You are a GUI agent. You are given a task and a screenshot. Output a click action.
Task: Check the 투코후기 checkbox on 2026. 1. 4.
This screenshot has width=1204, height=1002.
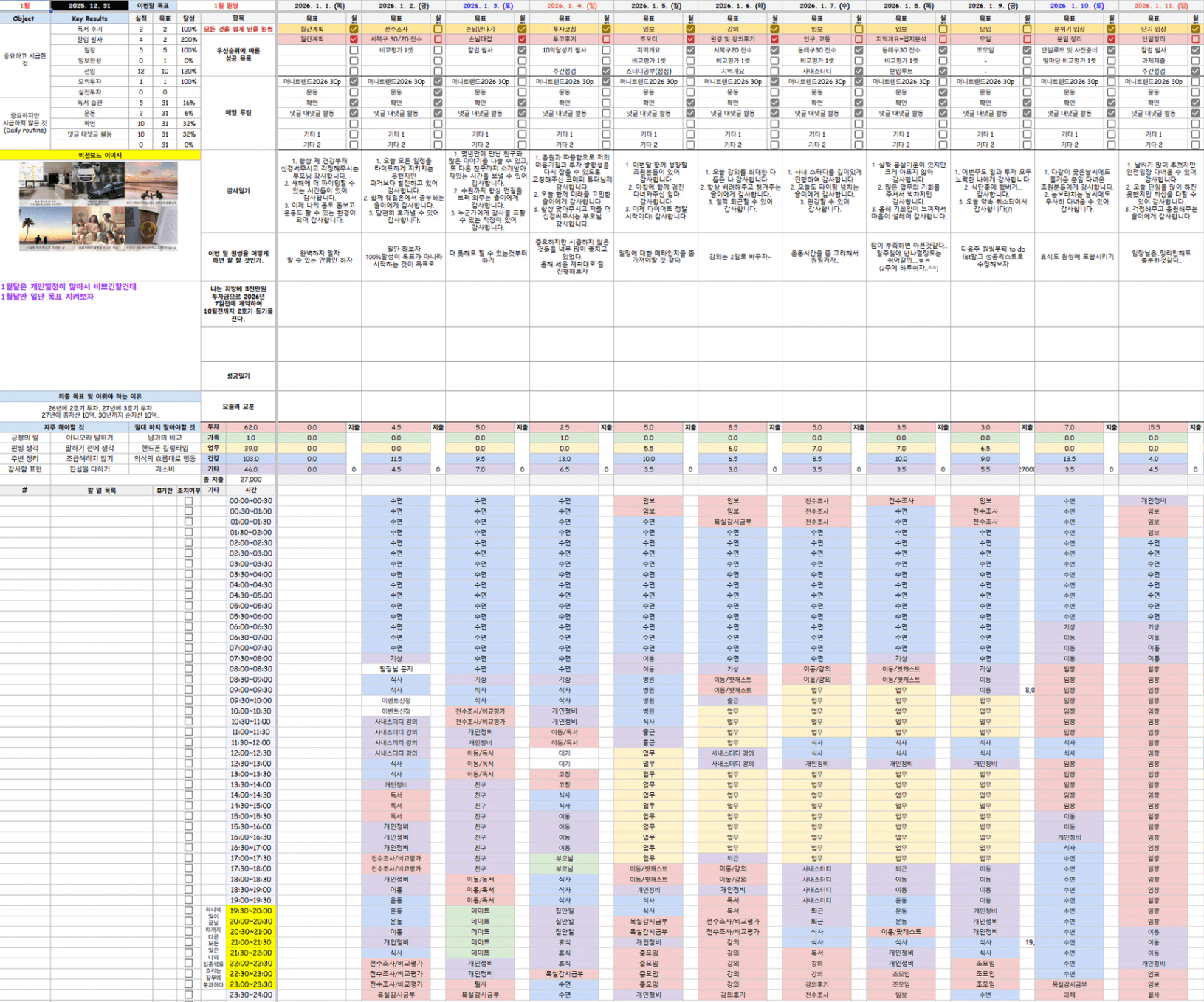point(606,40)
